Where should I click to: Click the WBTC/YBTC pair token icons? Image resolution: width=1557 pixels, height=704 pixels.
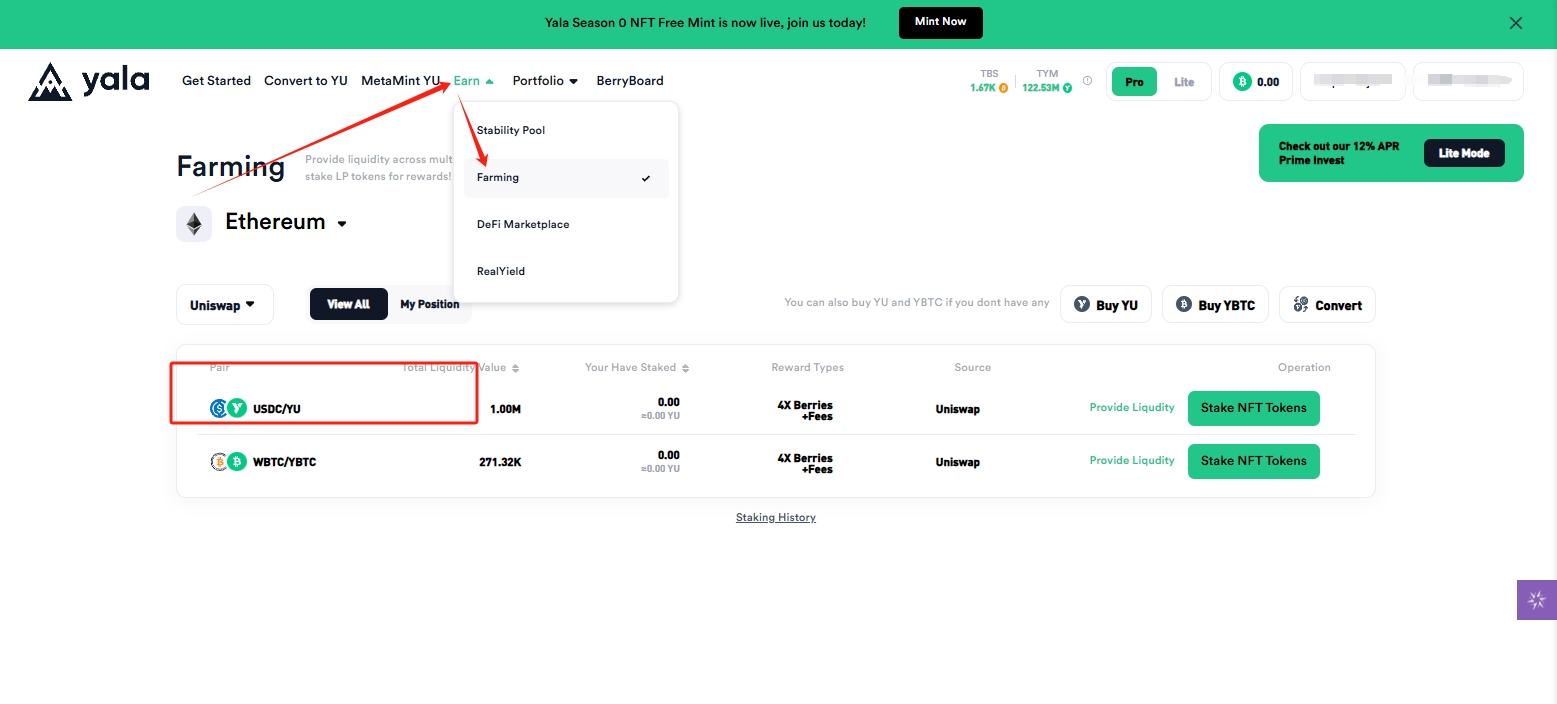coord(227,461)
